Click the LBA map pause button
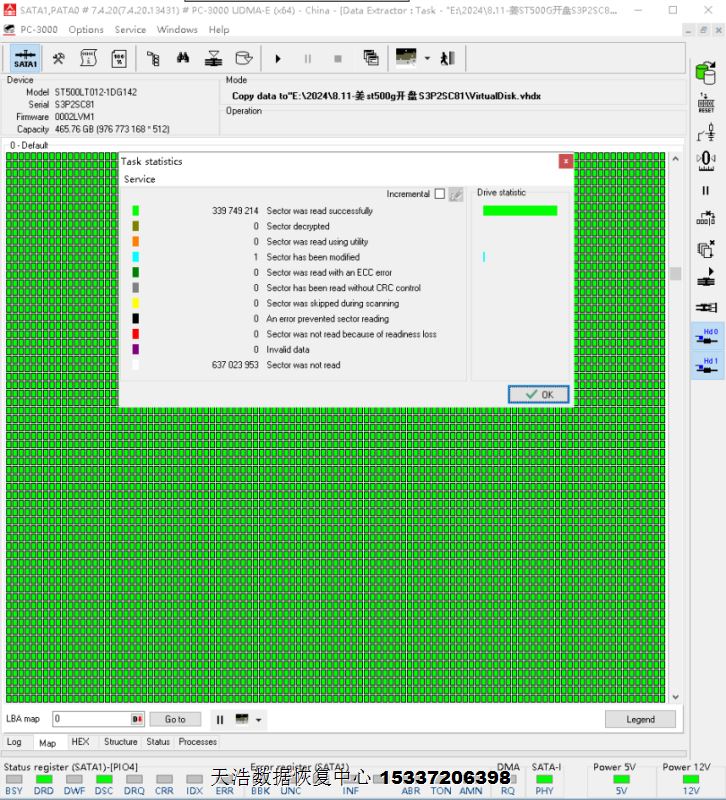726x800 pixels. tap(219, 719)
